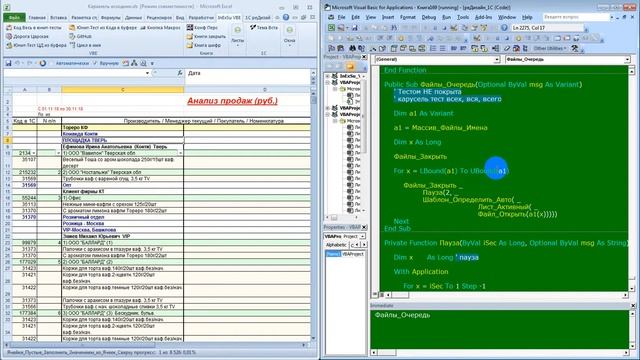This screenshot has height=360, width=640.
Task: Open the filter dropdown in cell A10
Action: 33,153
